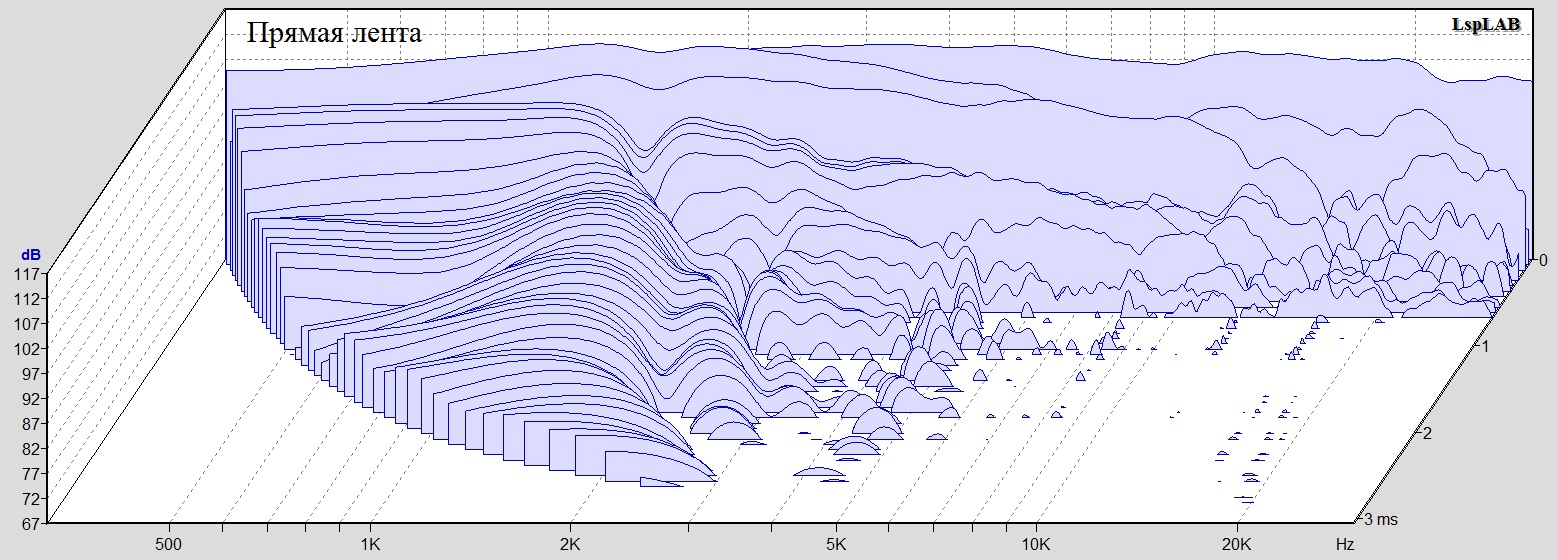Click the 92 dB axis value
This screenshot has width=1557, height=560.
pyautogui.click(x=32, y=398)
